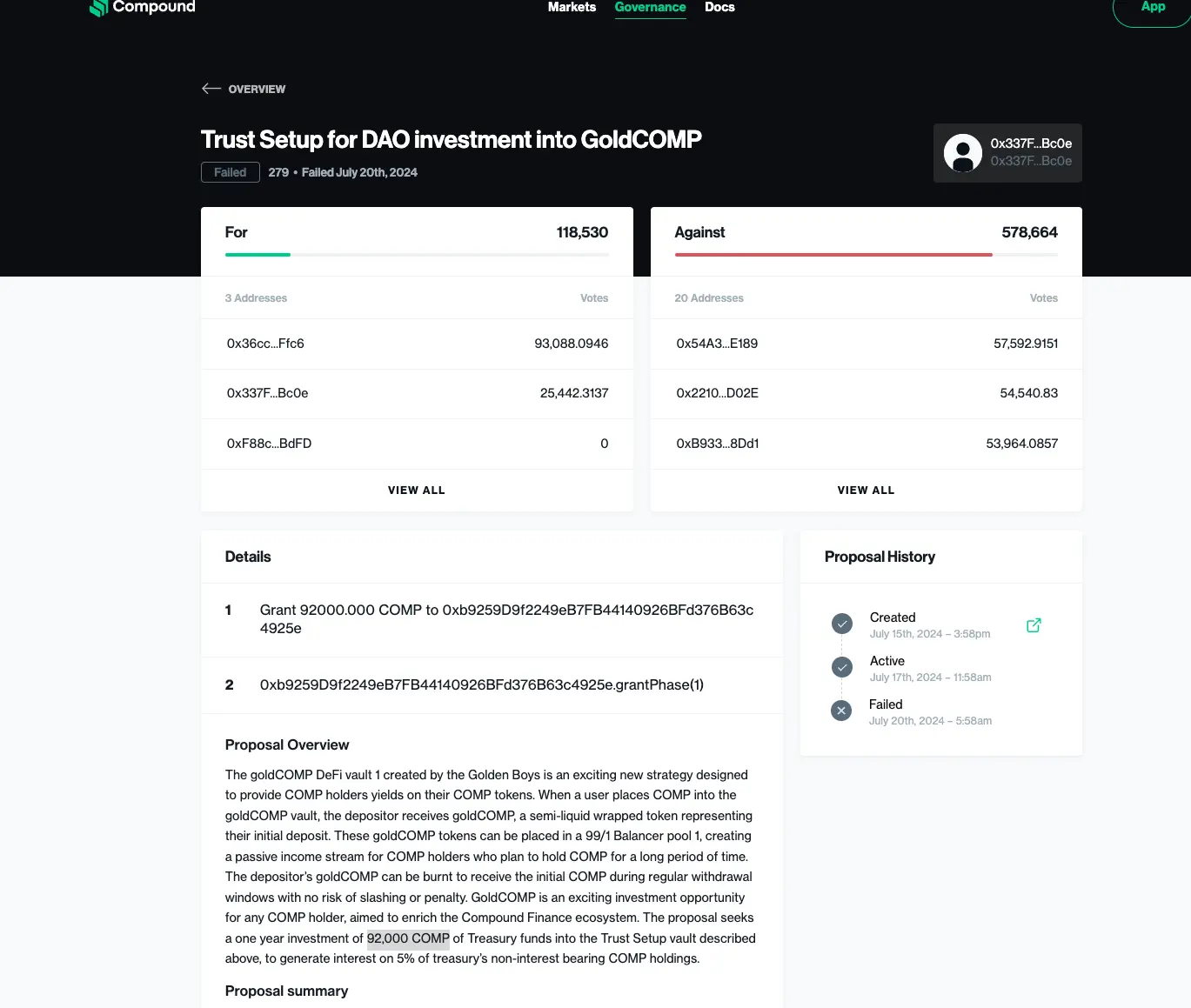Click the green For vote progress bar
Image resolution: width=1191 pixels, height=1008 pixels.
pyautogui.click(x=258, y=255)
